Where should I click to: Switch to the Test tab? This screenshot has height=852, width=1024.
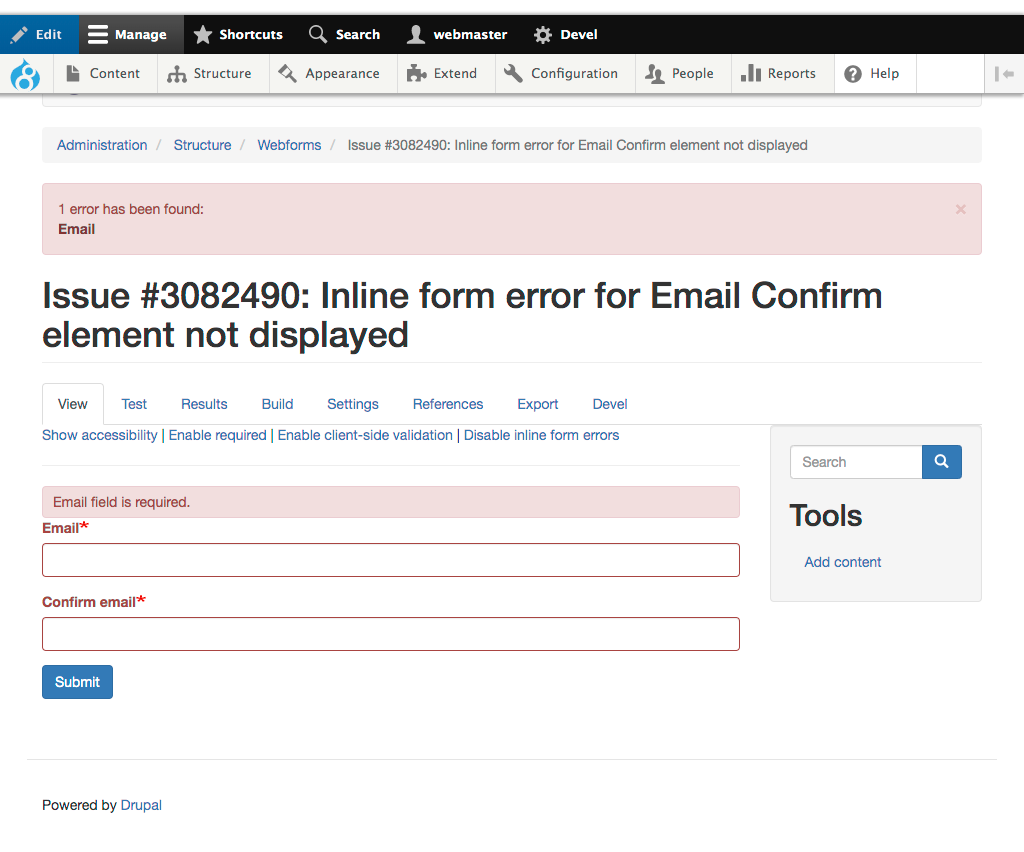[134, 404]
